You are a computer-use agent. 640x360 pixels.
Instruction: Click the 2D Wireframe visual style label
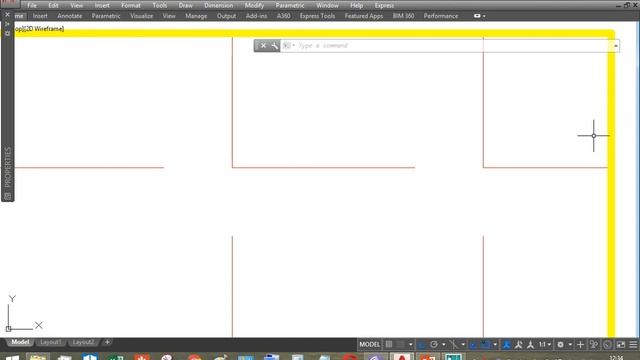click(44, 29)
